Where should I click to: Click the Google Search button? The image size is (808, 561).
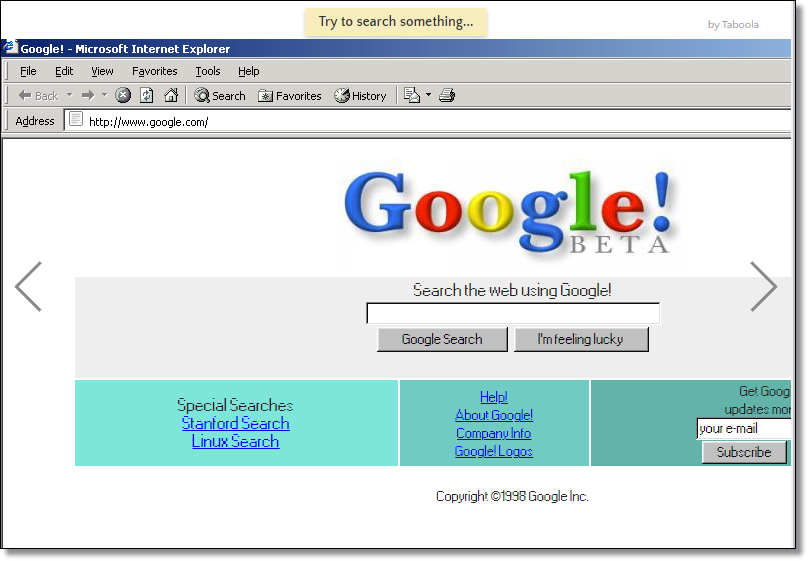pos(442,339)
